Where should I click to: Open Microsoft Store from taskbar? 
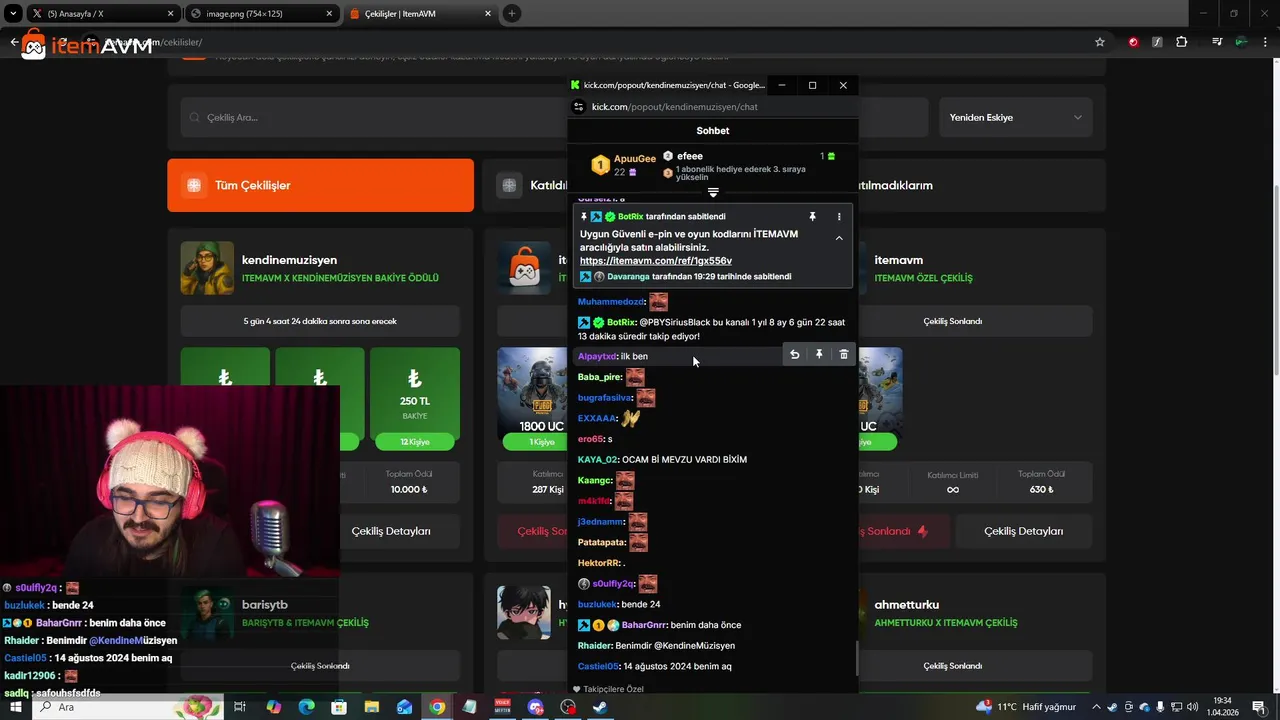pyautogui.click(x=339, y=707)
